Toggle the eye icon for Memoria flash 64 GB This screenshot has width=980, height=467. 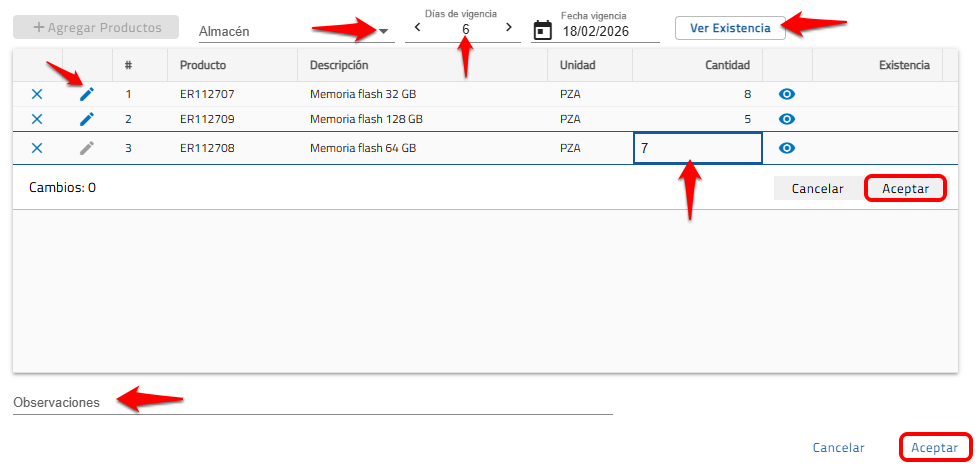(x=787, y=148)
